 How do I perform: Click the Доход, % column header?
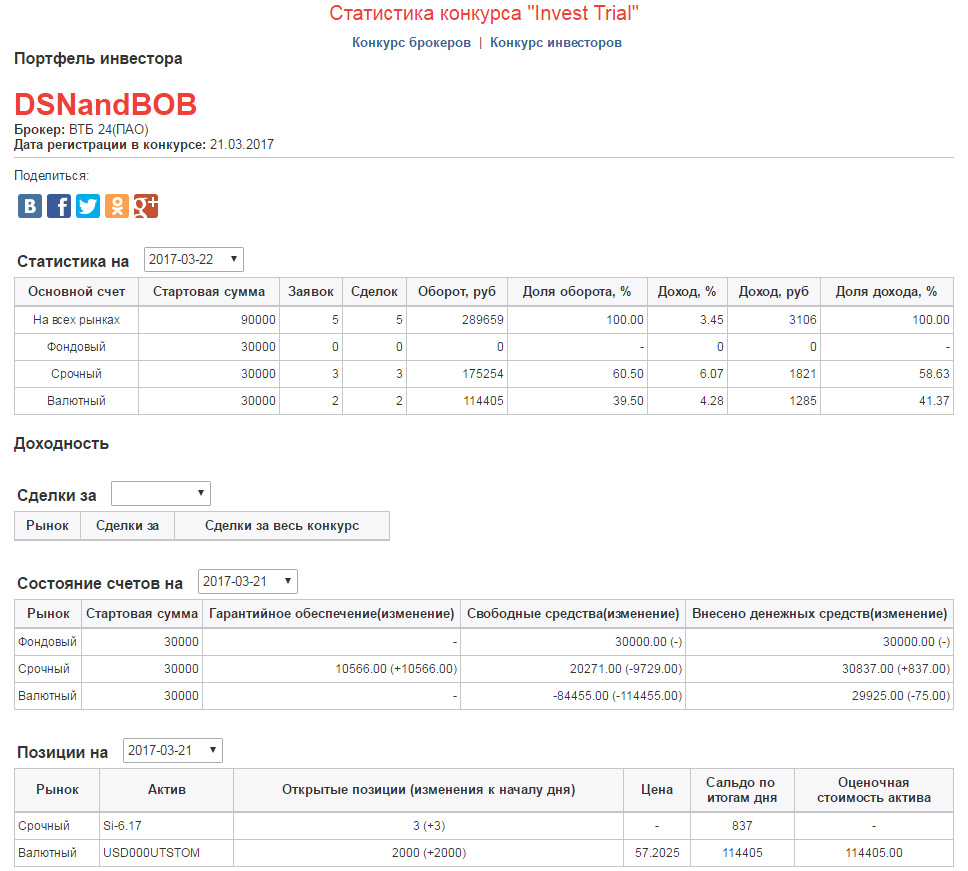(x=686, y=292)
